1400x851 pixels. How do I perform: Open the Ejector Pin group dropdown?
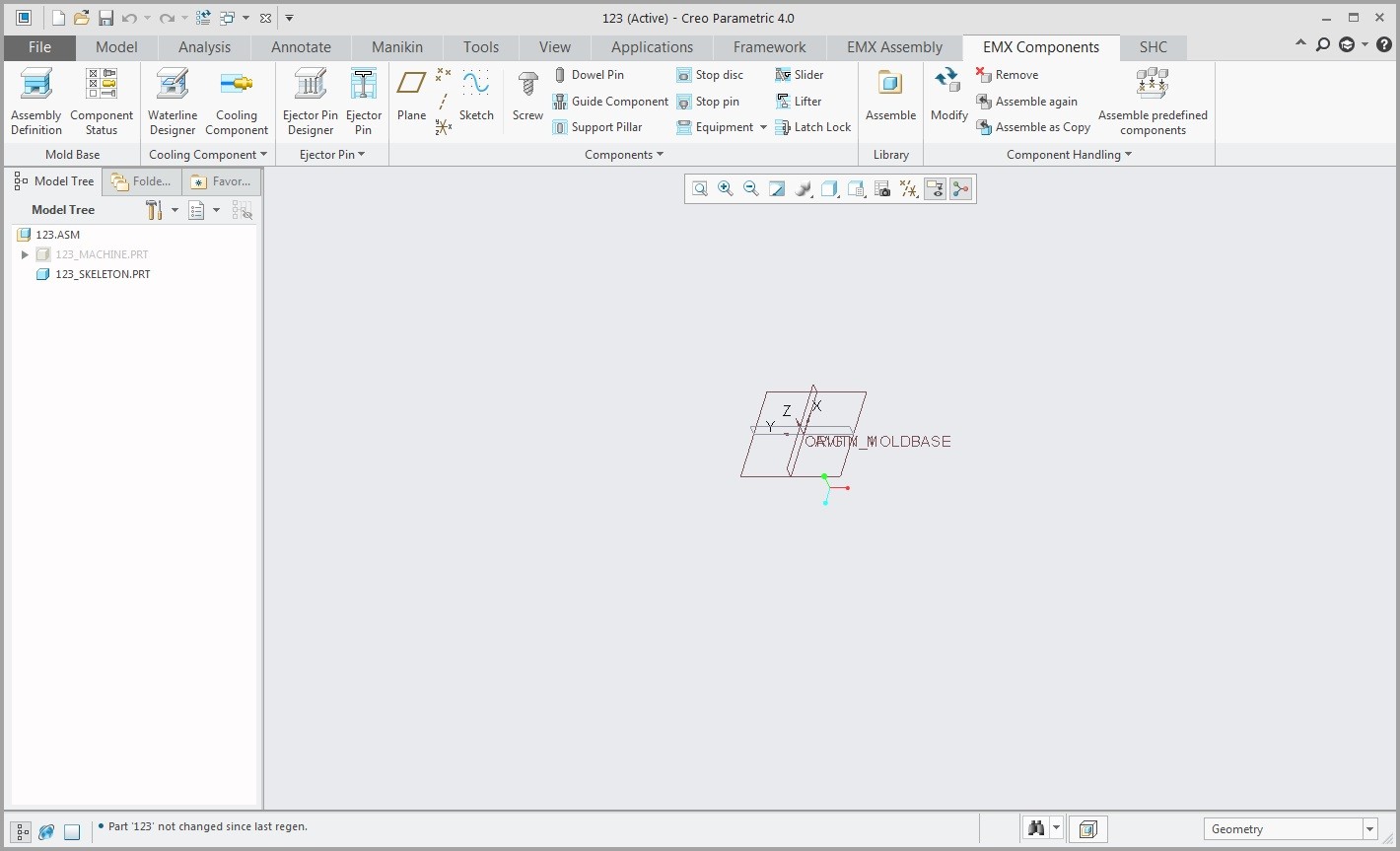pyautogui.click(x=332, y=155)
